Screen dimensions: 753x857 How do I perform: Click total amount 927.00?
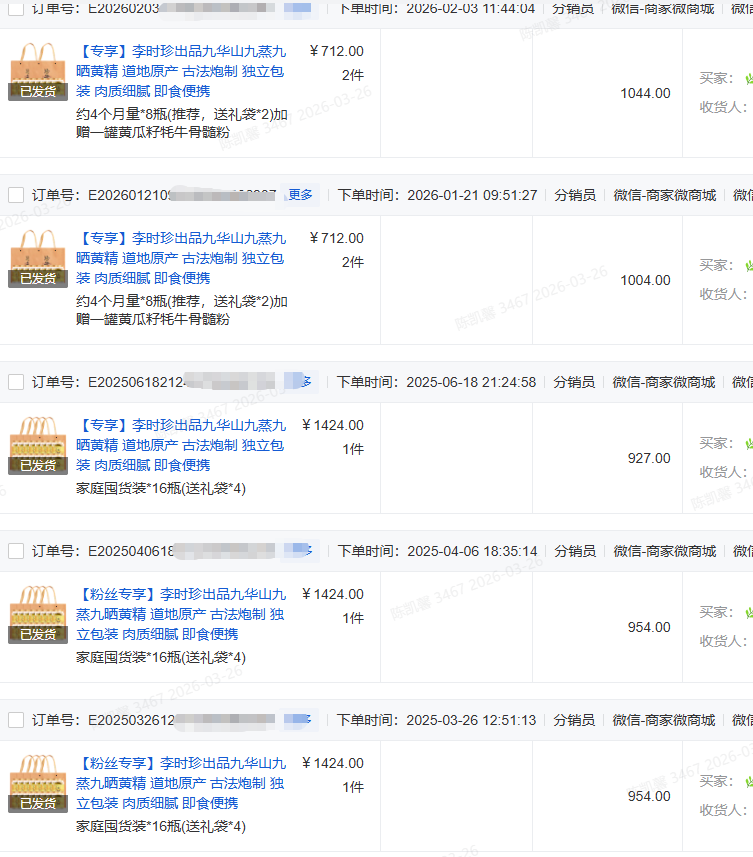[649, 458]
